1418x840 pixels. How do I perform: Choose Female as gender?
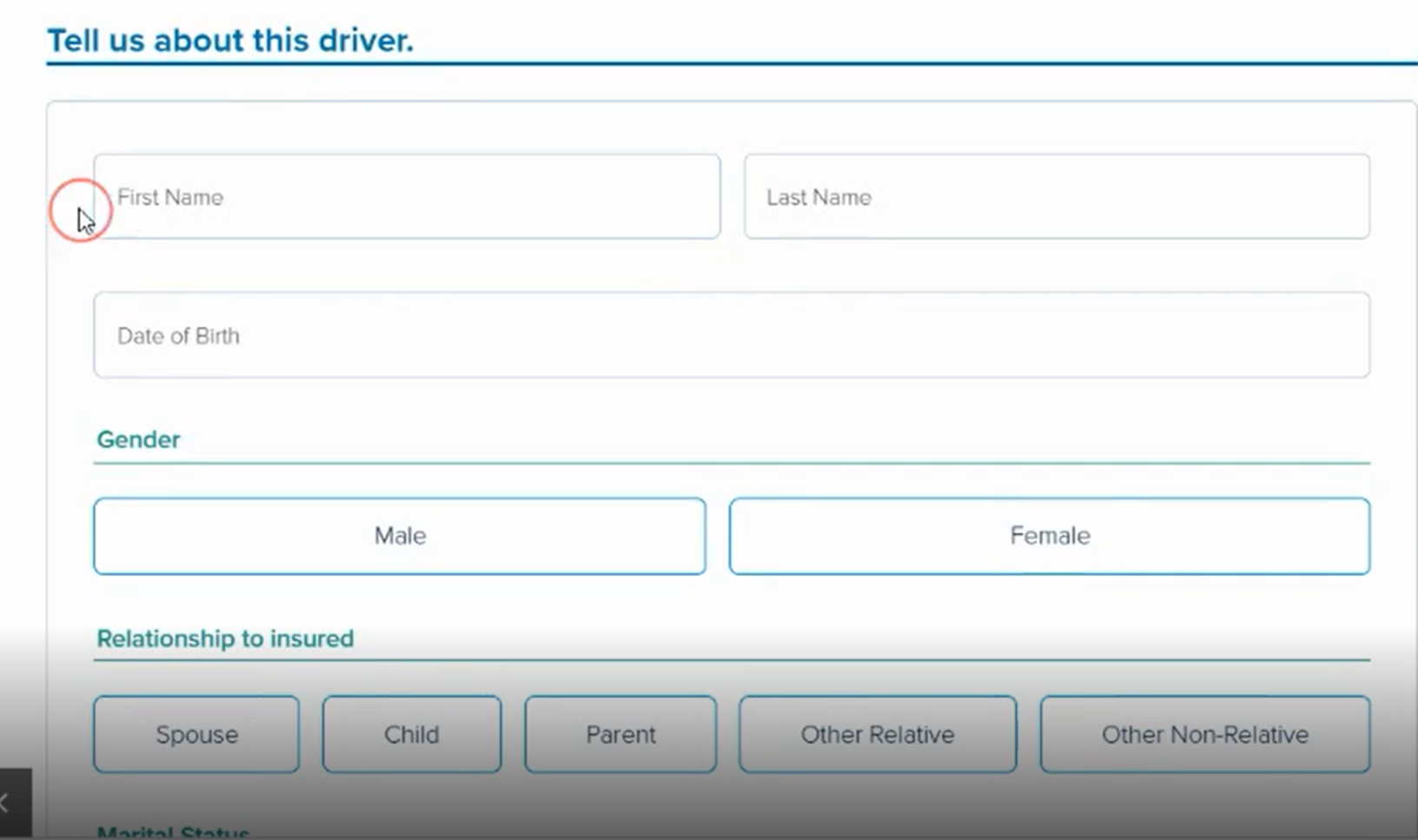point(1050,536)
